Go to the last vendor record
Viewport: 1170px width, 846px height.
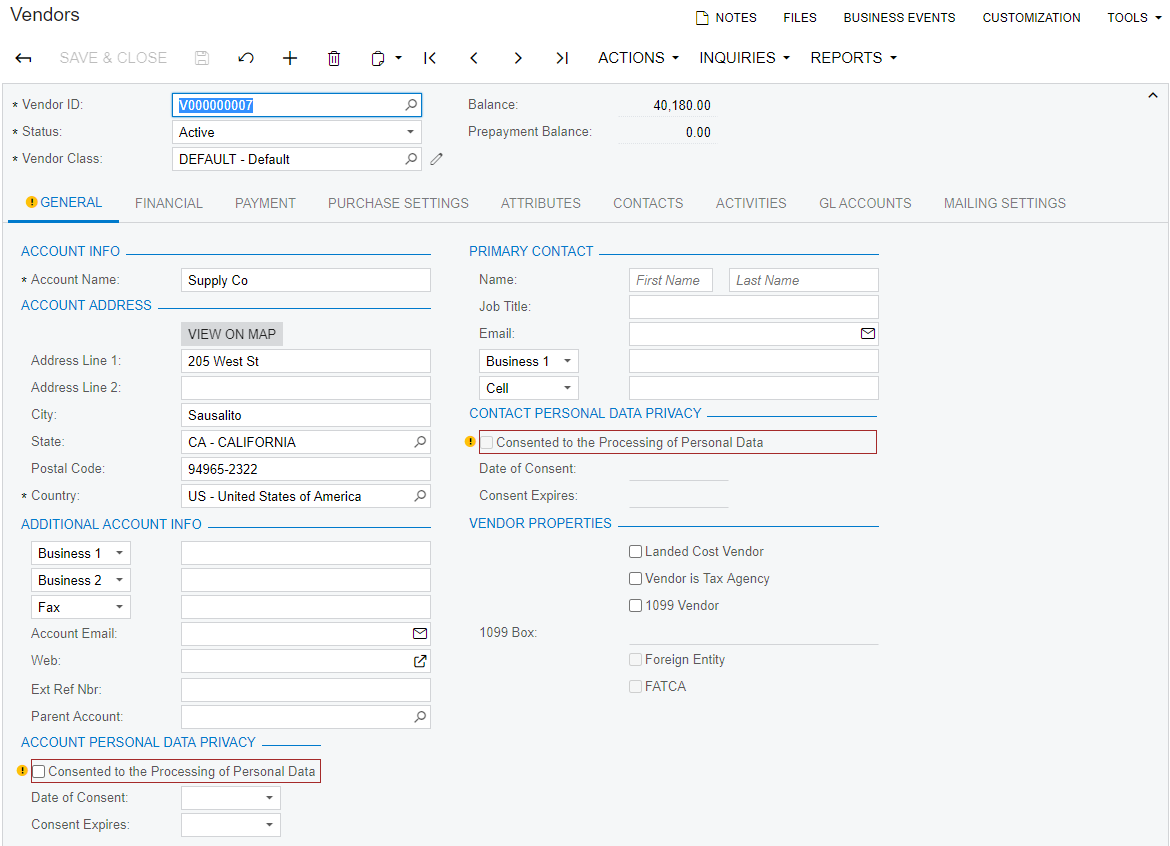(x=562, y=58)
